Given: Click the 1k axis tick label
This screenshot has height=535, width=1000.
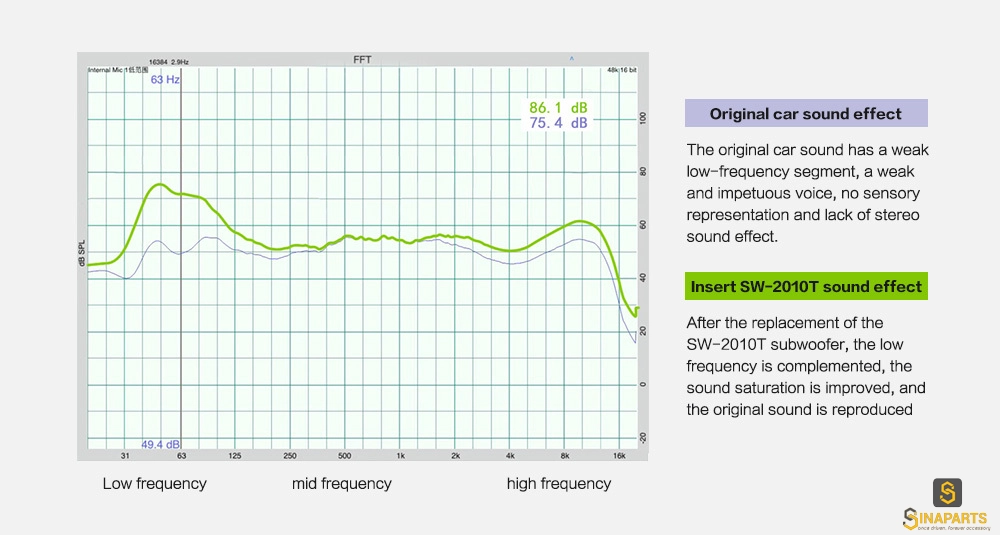Looking at the screenshot, I should click(x=401, y=456).
